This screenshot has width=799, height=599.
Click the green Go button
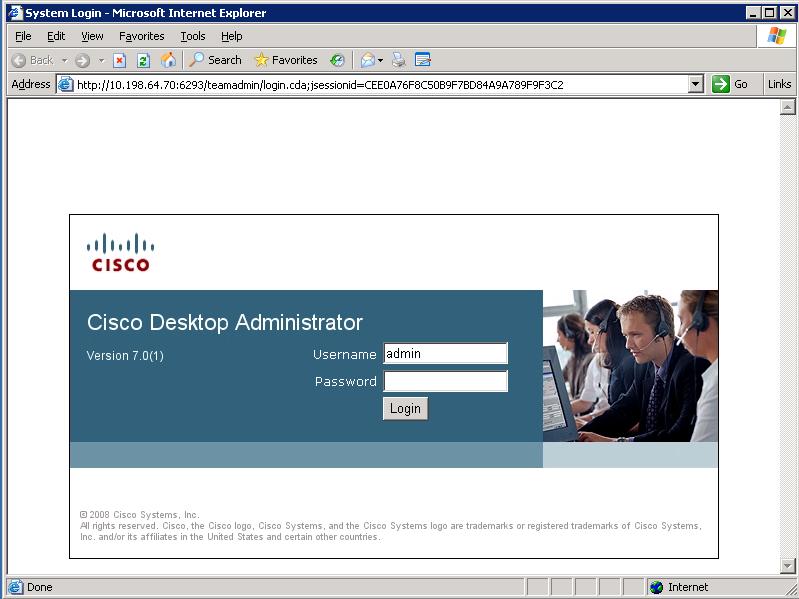click(x=730, y=84)
